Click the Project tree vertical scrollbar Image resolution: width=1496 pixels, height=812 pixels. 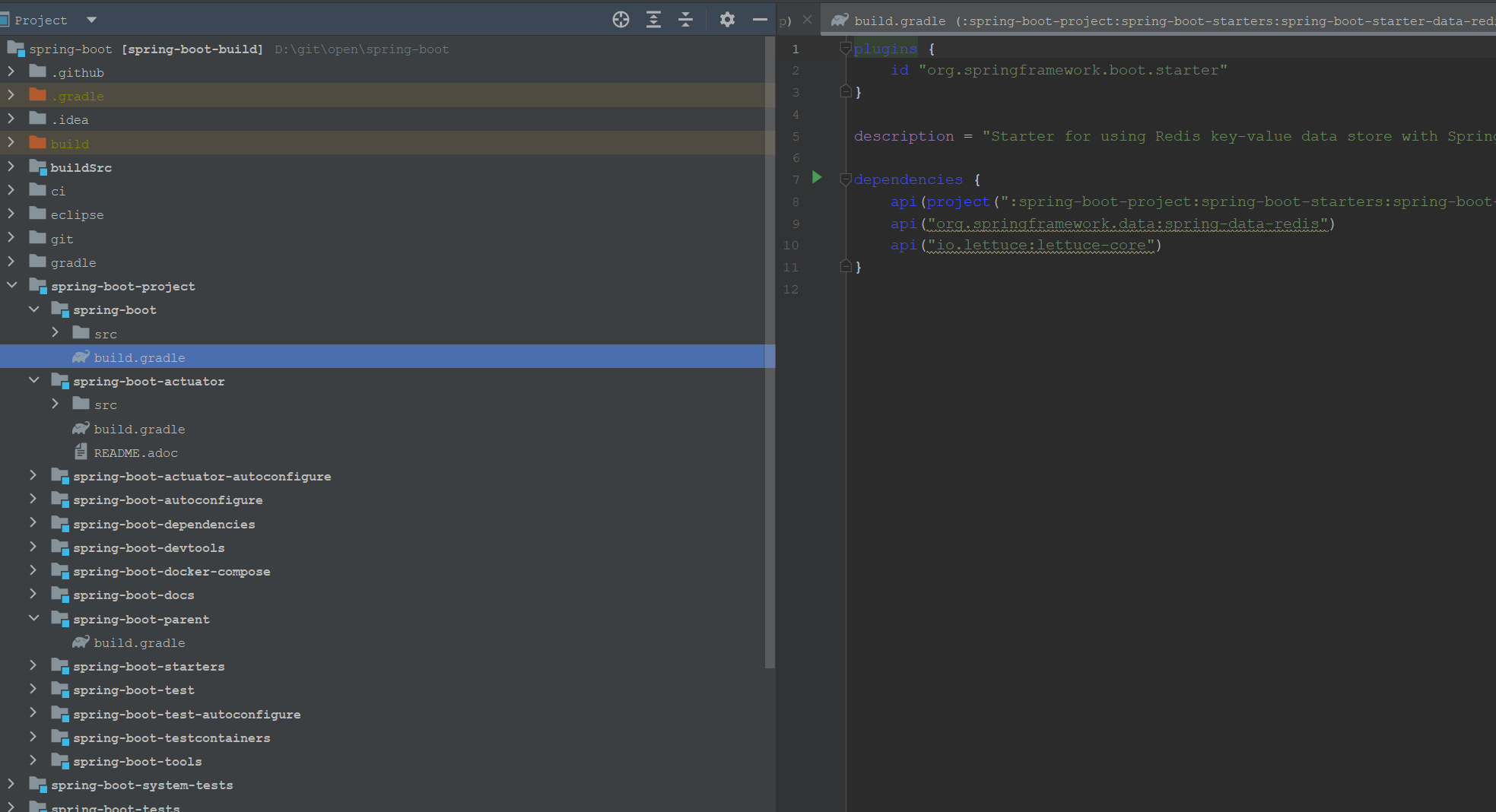[770, 352]
